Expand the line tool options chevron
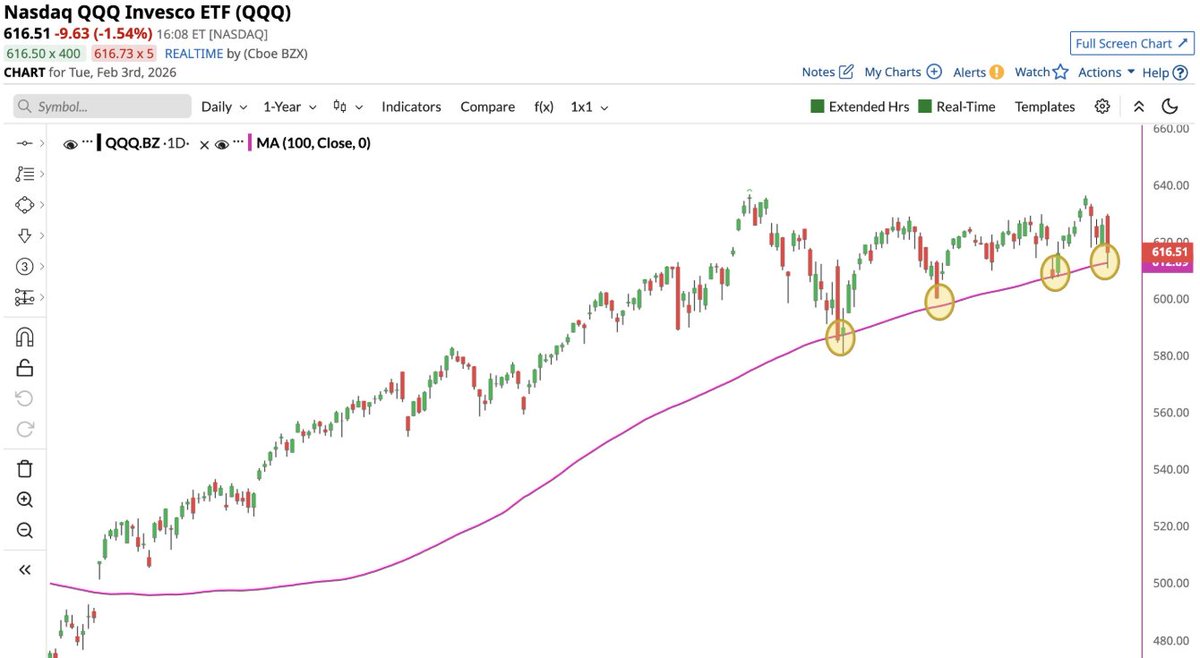 (x=42, y=144)
